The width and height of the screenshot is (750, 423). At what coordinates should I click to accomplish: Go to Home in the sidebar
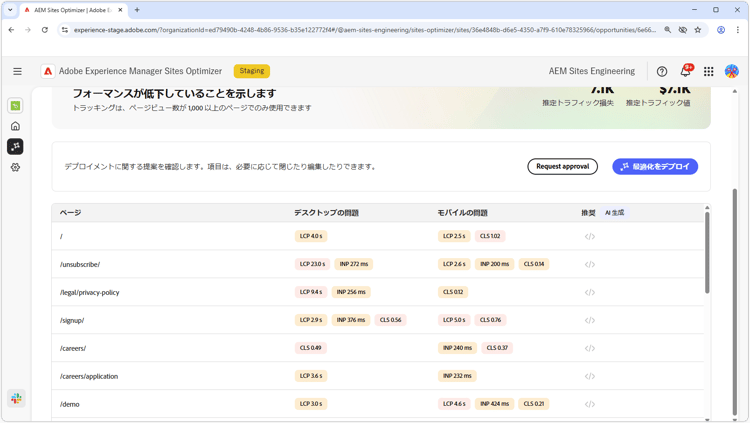point(15,126)
